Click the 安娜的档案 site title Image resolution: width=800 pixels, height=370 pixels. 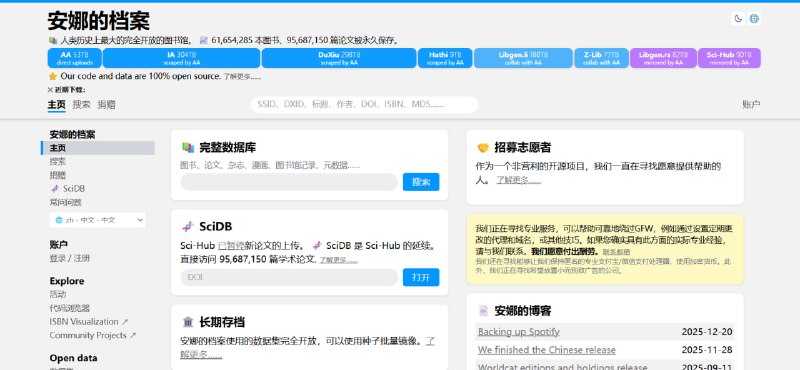[x=98, y=21]
